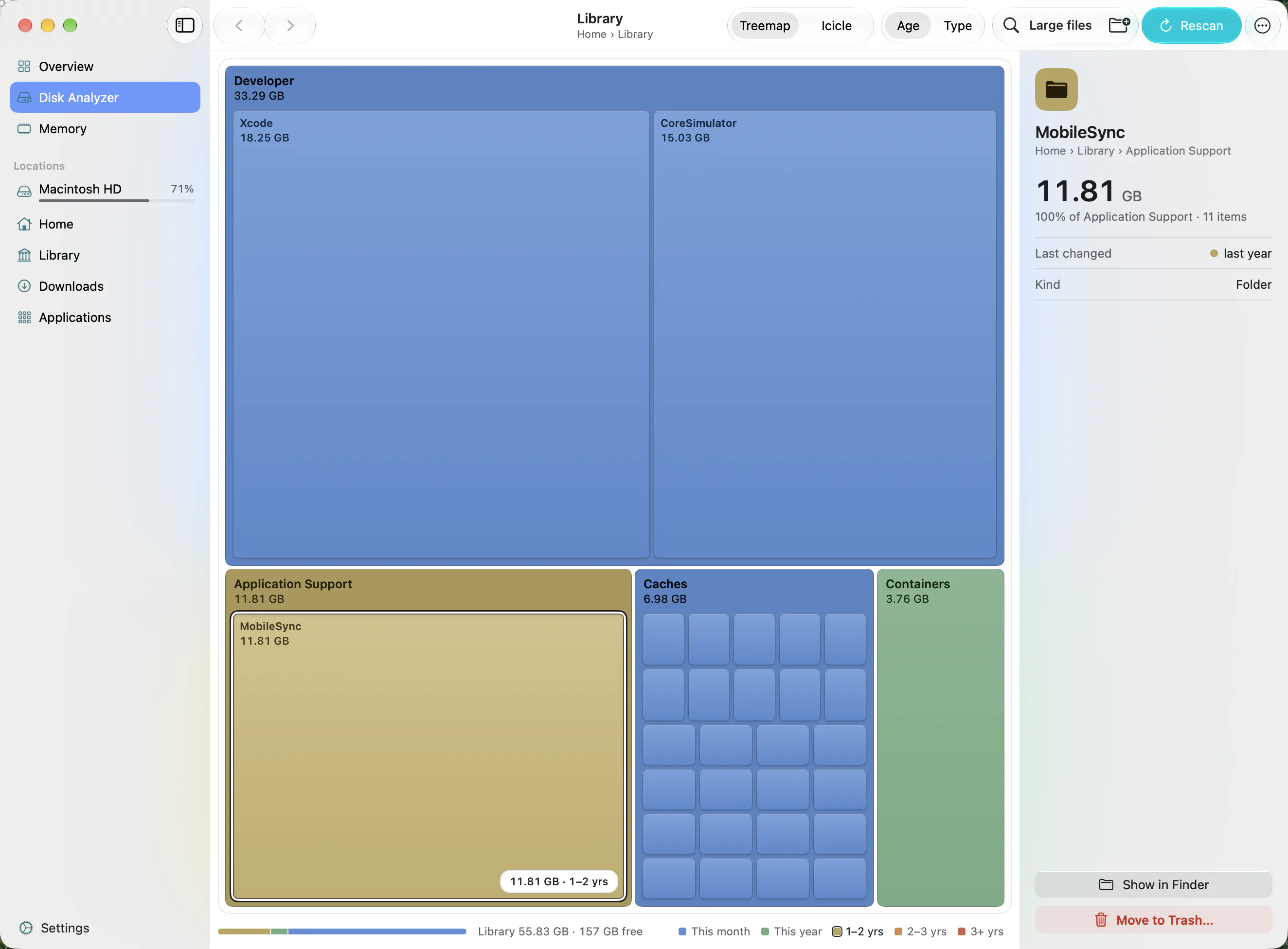Image resolution: width=1288 pixels, height=949 pixels.
Task: Select the CoreSimulator treemap block
Action: pyautogui.click(x=825, y=334)
